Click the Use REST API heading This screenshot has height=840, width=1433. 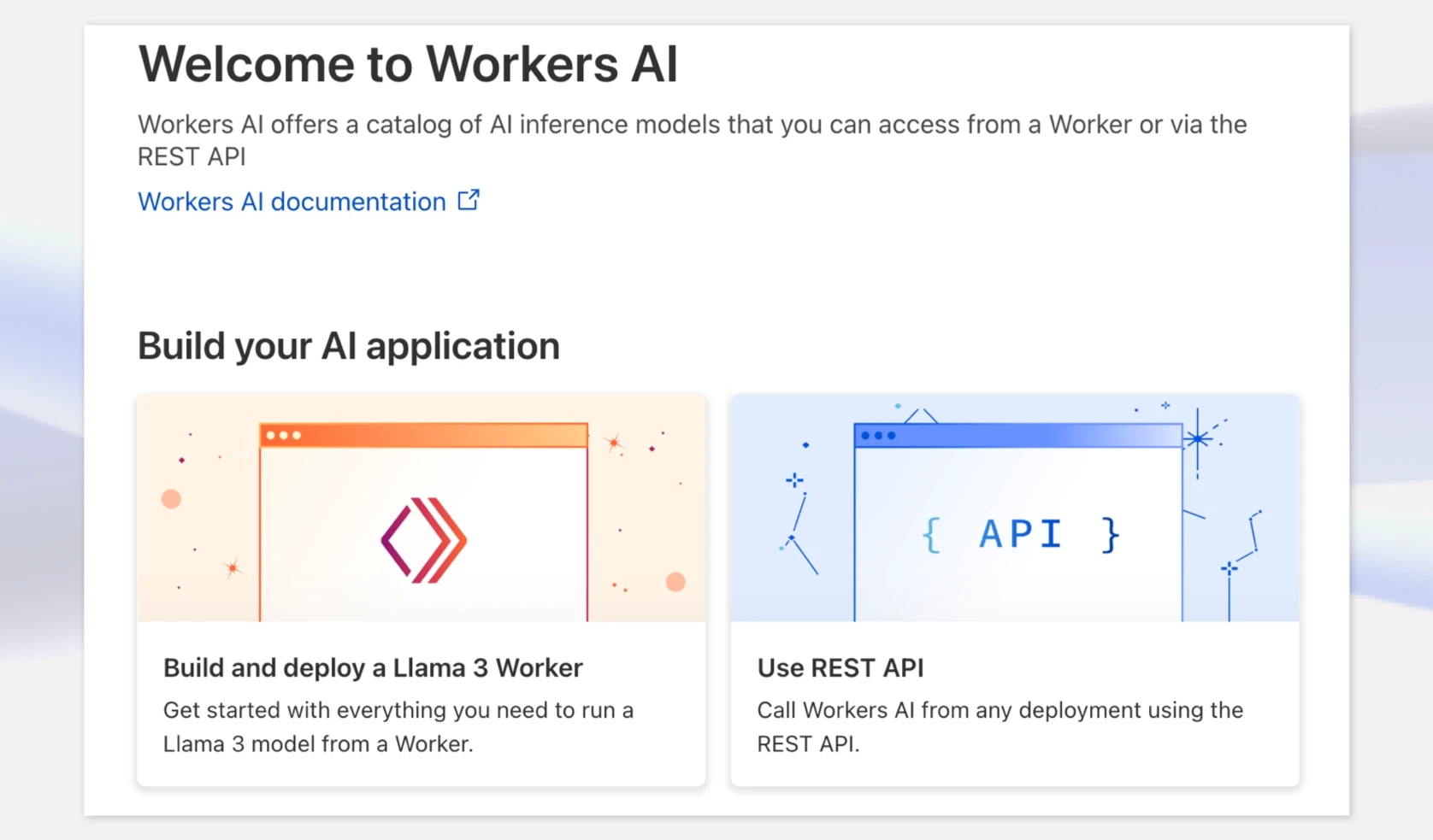click(840, 667)
